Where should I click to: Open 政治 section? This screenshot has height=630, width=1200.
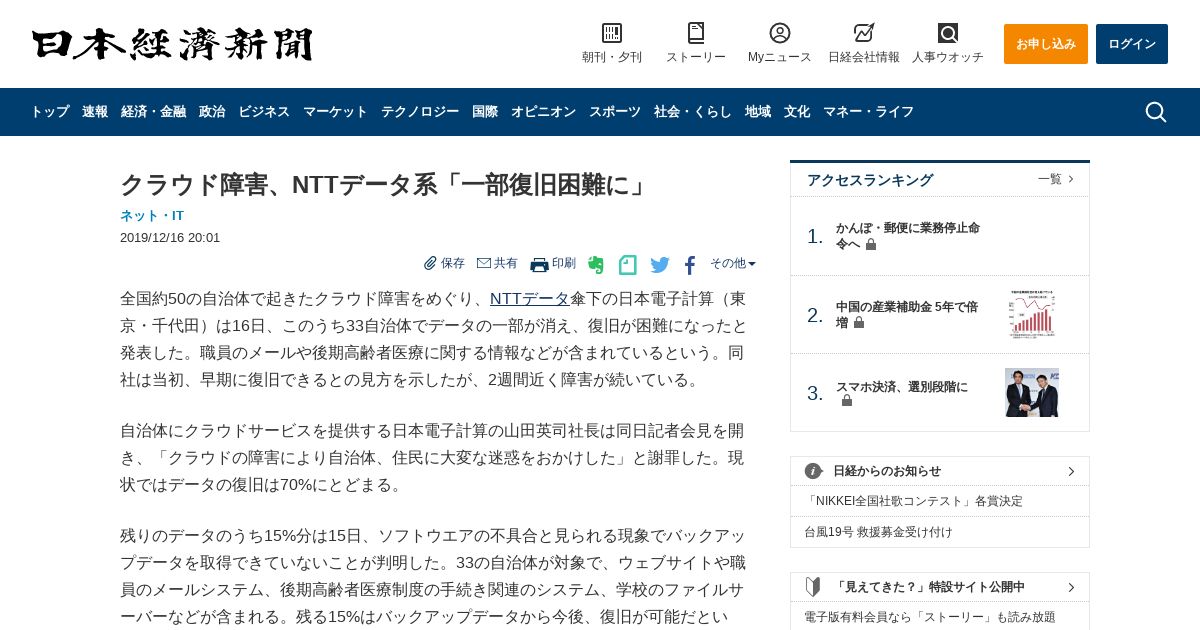point(212,112)
